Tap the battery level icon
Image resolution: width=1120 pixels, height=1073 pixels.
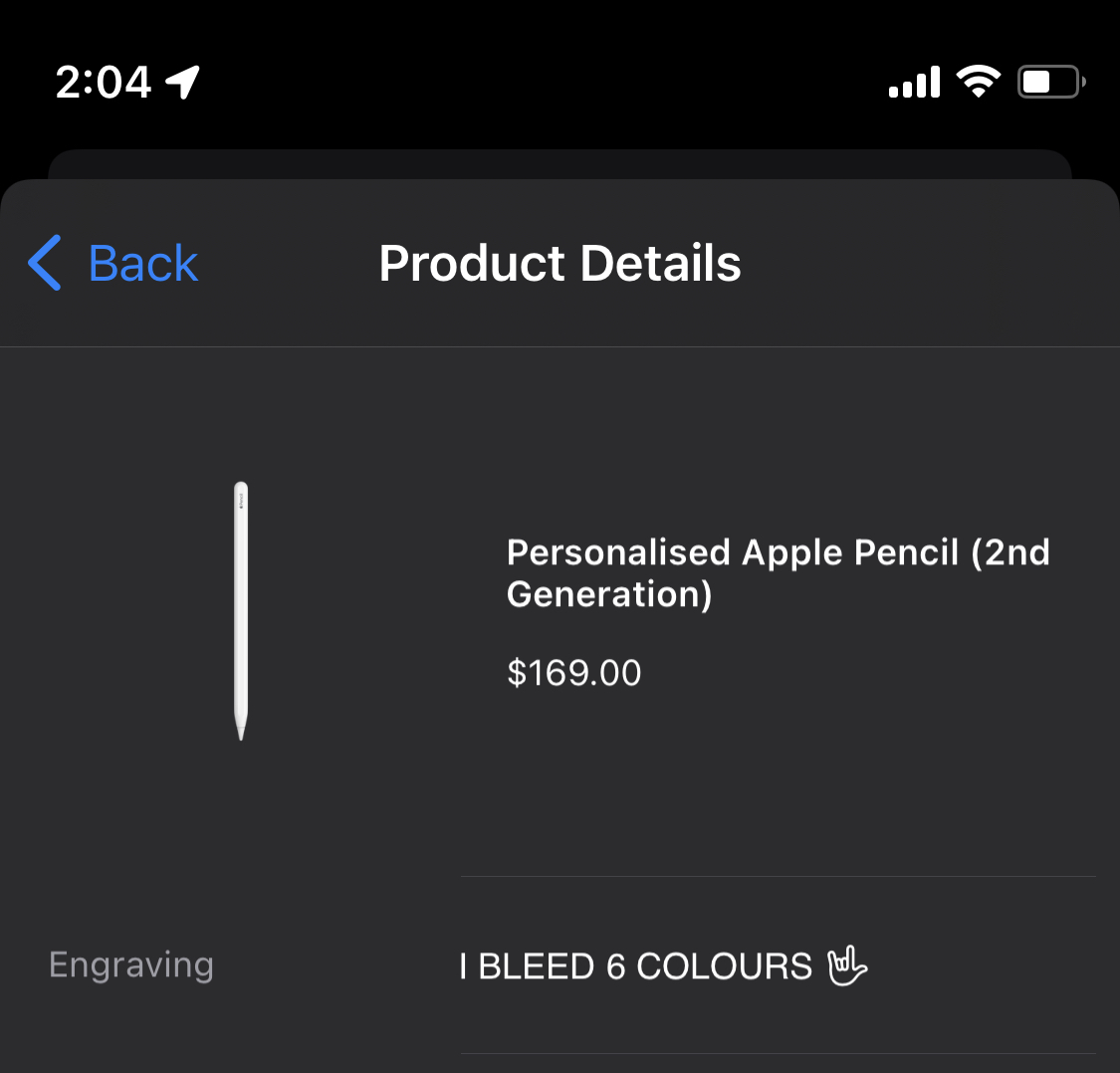pyautogui.click(x=1049, y=82)
